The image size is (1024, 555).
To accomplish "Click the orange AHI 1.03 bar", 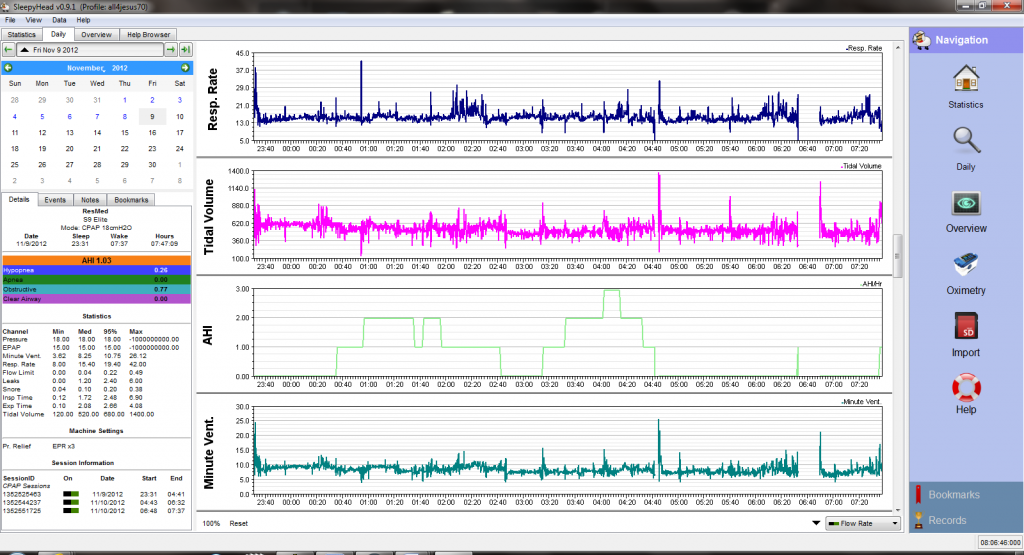I will point(97,261).
